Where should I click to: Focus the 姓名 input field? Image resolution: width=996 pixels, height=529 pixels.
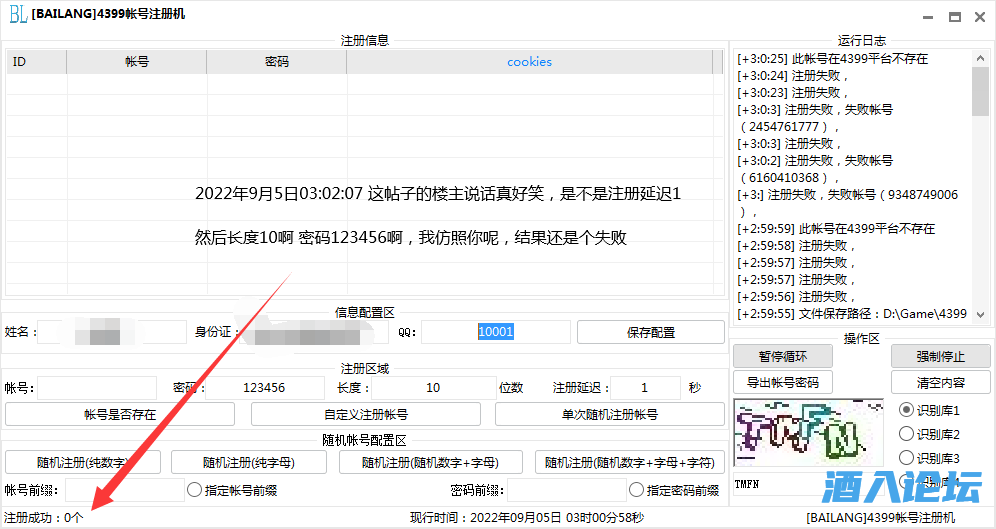point(112,332)
